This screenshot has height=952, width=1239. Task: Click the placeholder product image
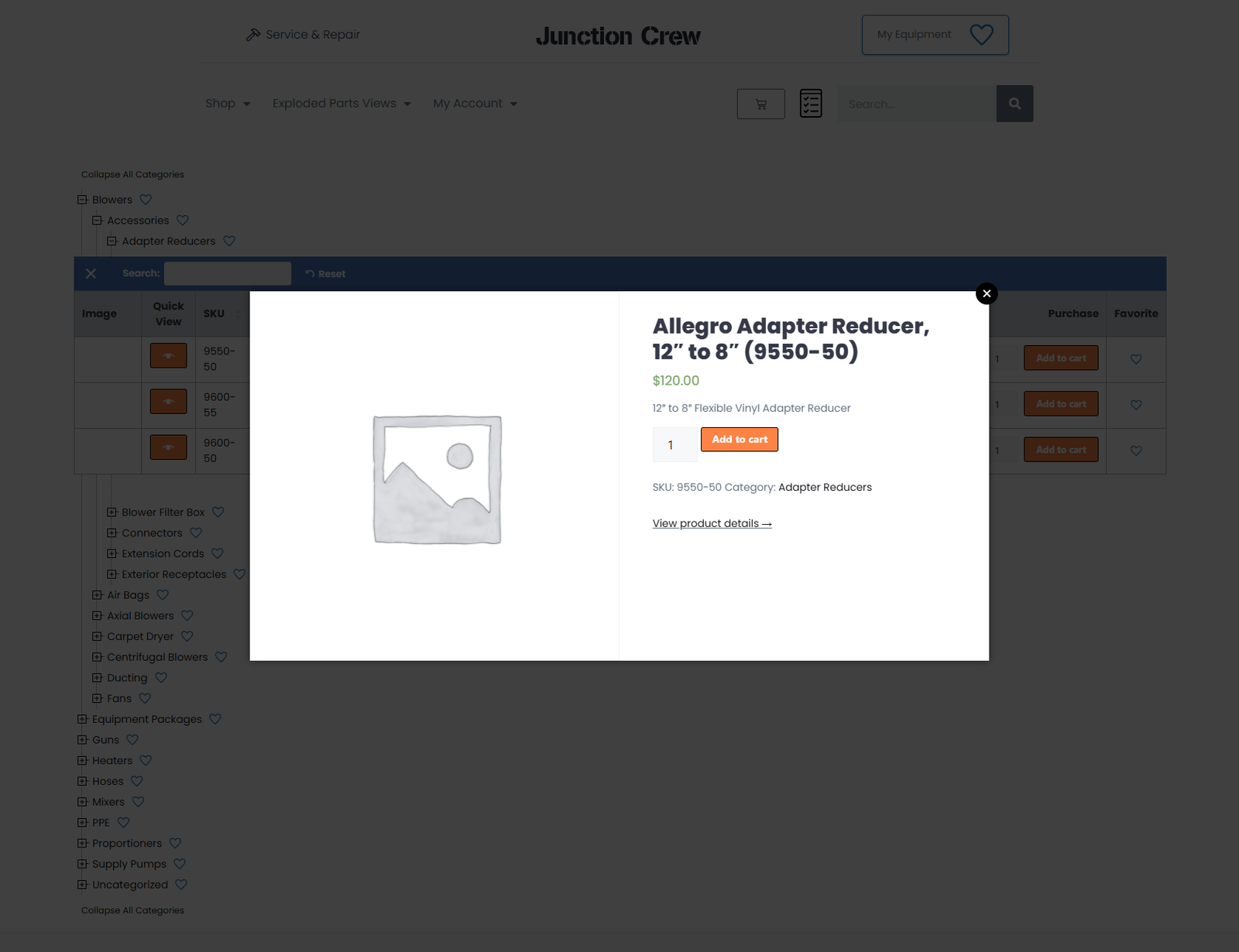click(437, 479)
